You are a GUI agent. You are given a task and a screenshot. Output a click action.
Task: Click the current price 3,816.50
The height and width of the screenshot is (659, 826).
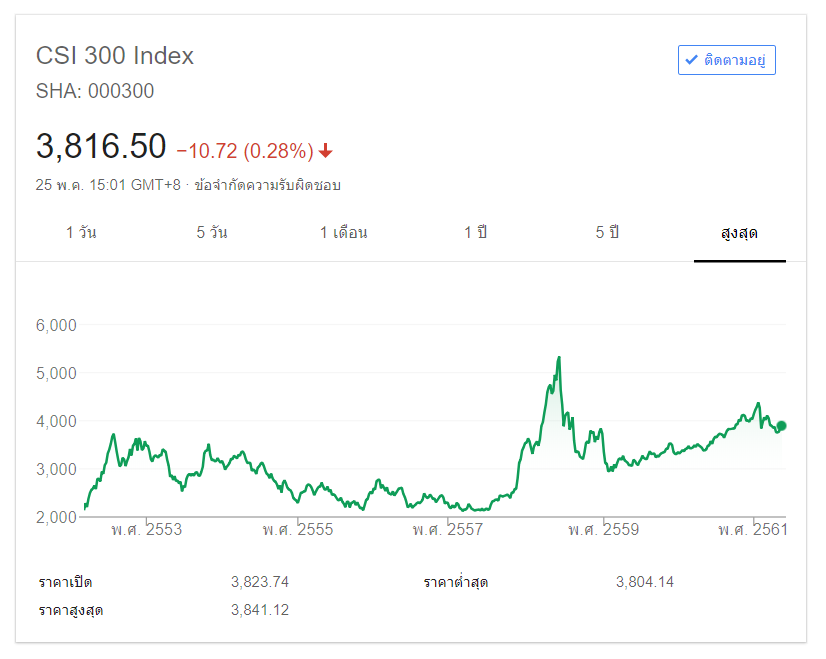click(101, 147)
